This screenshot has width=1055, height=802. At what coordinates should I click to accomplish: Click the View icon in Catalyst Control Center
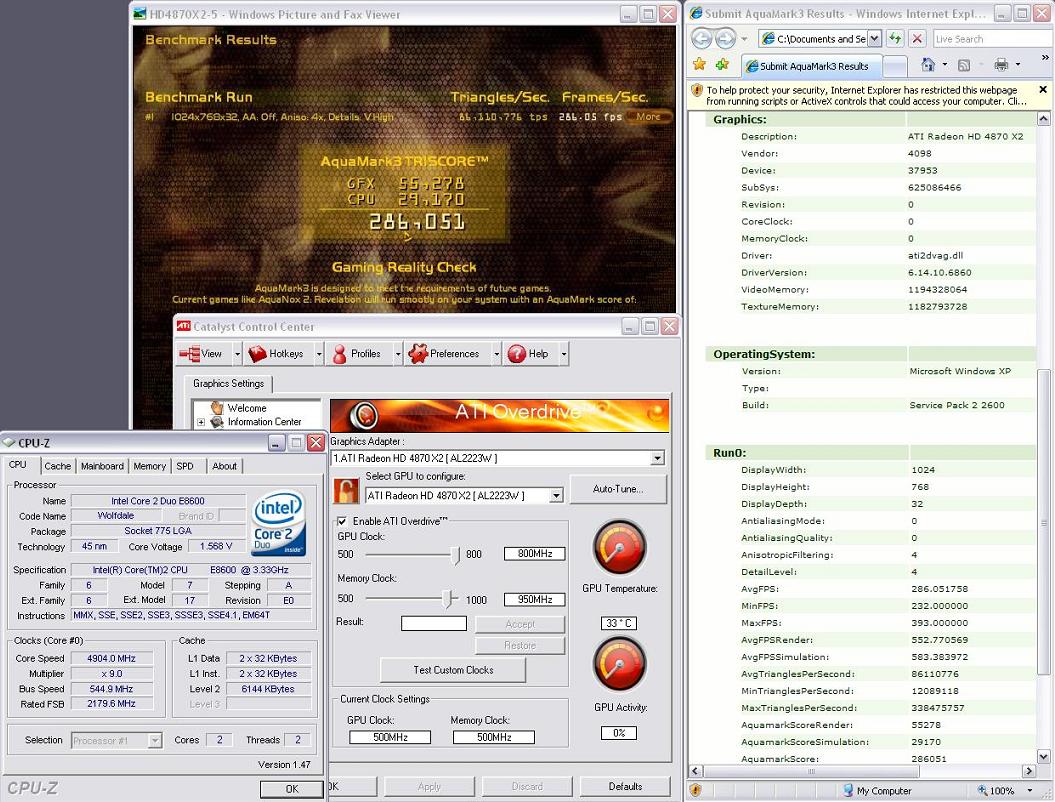[190, 354]
